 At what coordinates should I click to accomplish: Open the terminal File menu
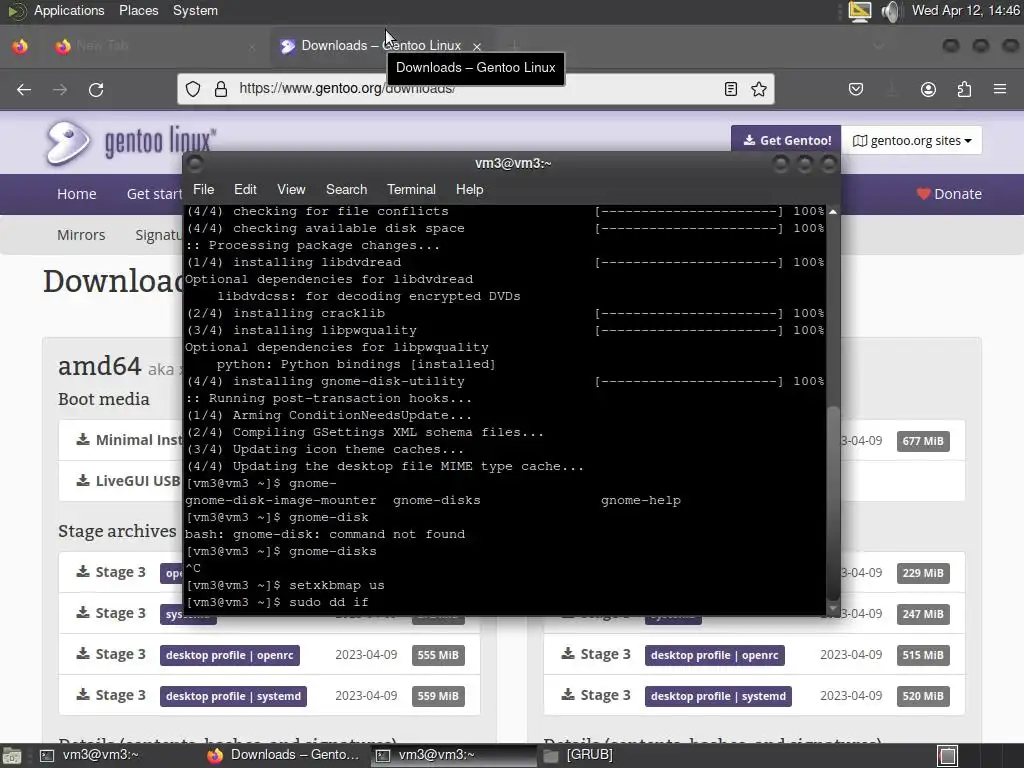pyautogui.click(x=203, y=189)
